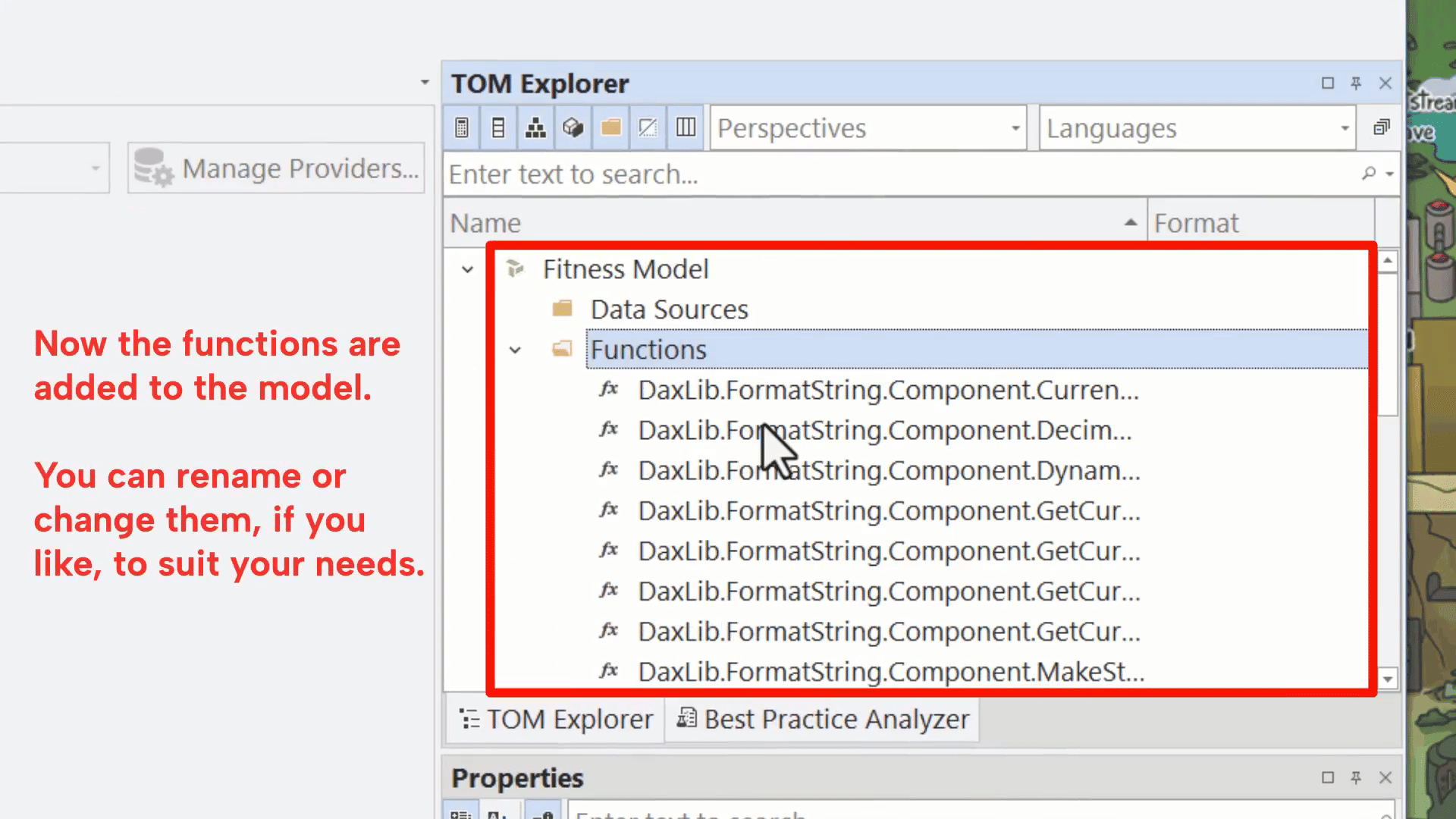Pin the TOM Explorer panel
Screen dimensions: 1456x819
point(1356,83)
